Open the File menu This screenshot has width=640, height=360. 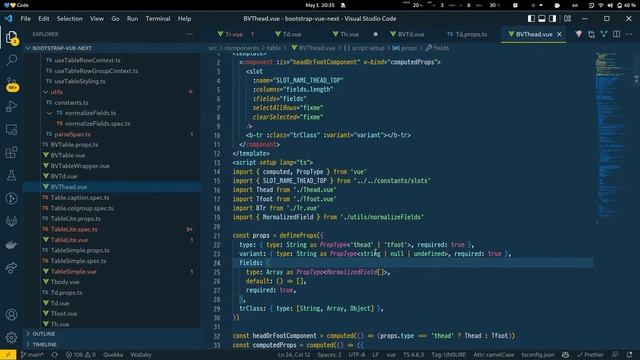25,19
